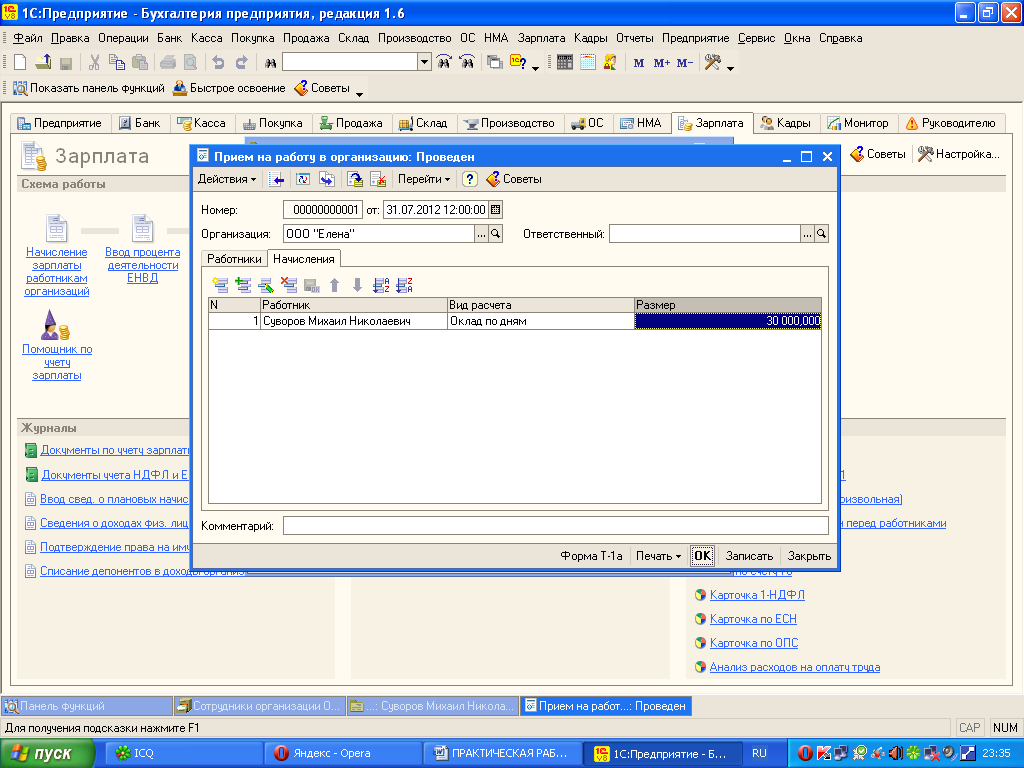Open the calculator icon in toolbar
This screenshot has width=1024, height=768.
point(565,63)
